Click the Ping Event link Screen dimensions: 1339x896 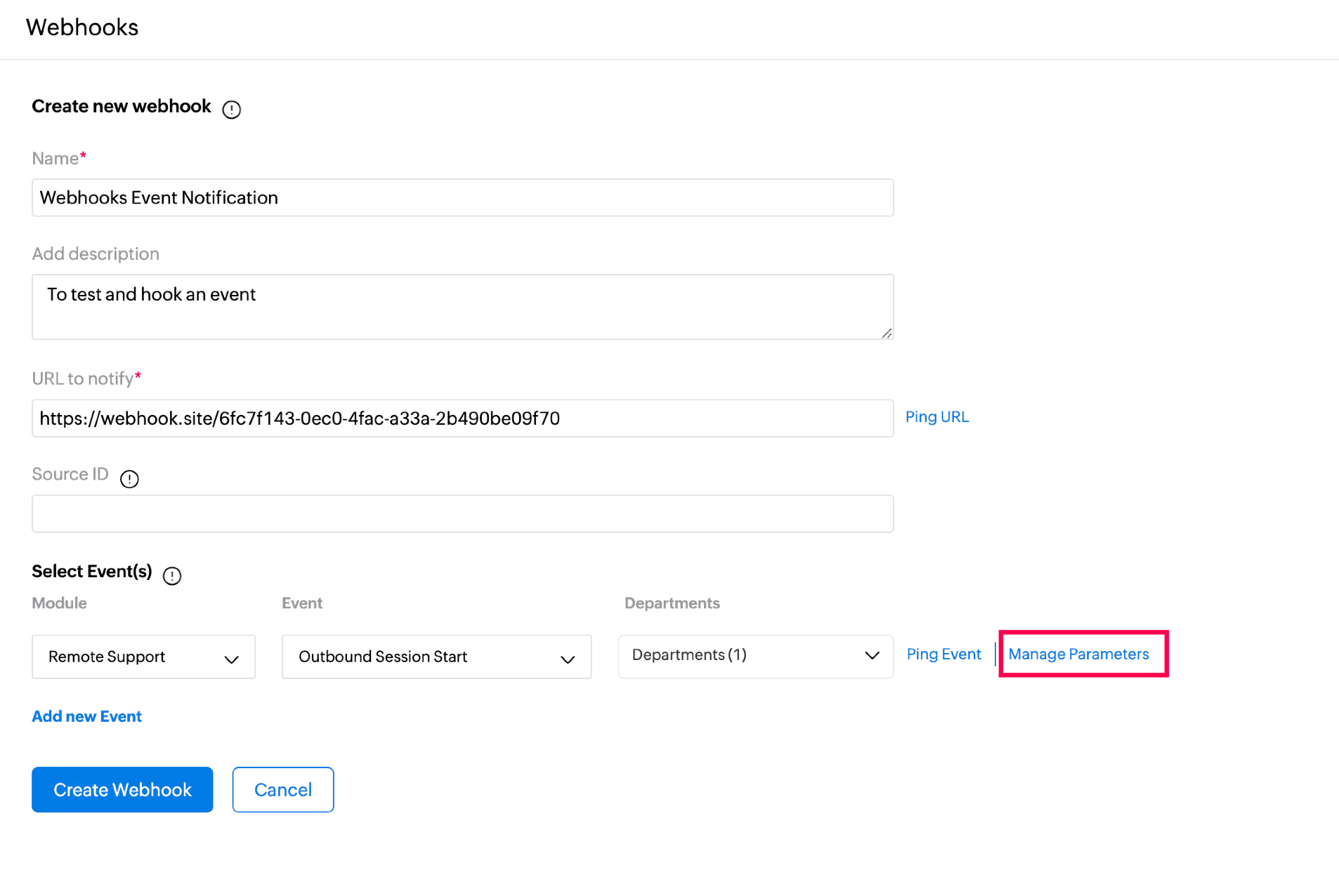point(943,654)
